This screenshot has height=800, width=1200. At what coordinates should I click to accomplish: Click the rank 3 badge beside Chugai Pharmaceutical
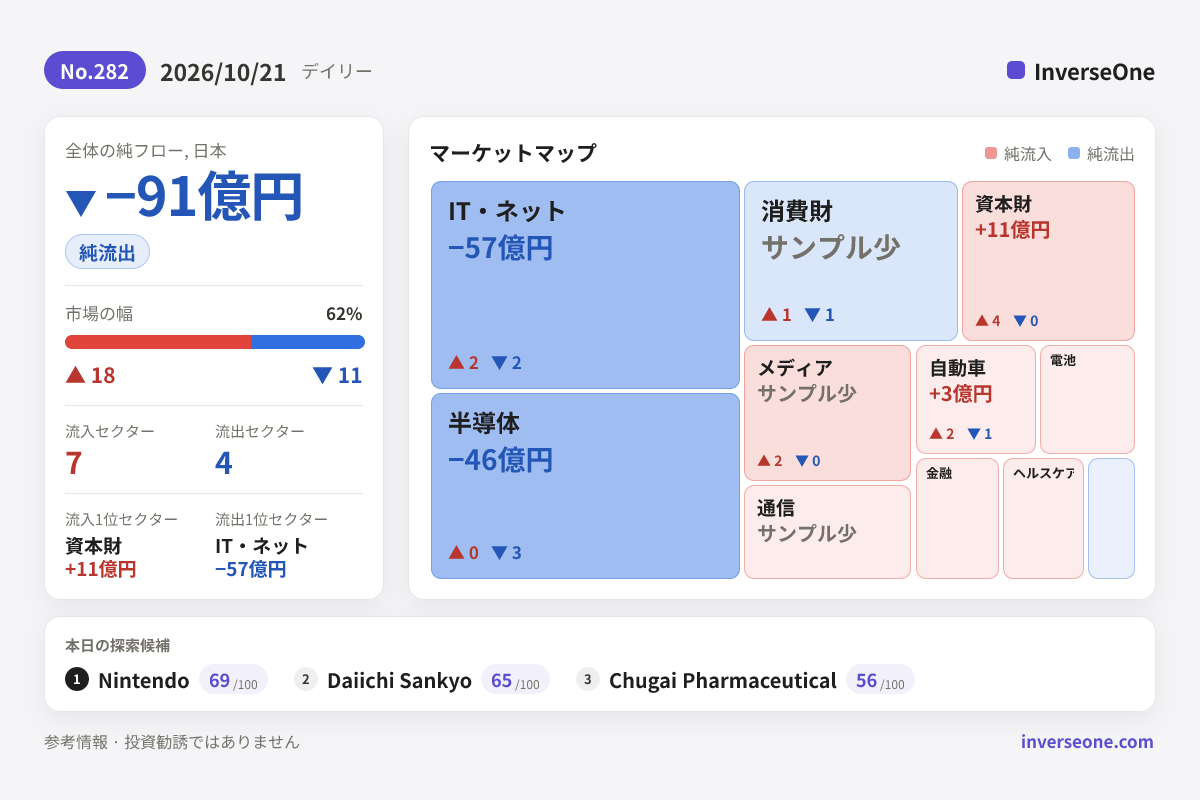[588, 680]
